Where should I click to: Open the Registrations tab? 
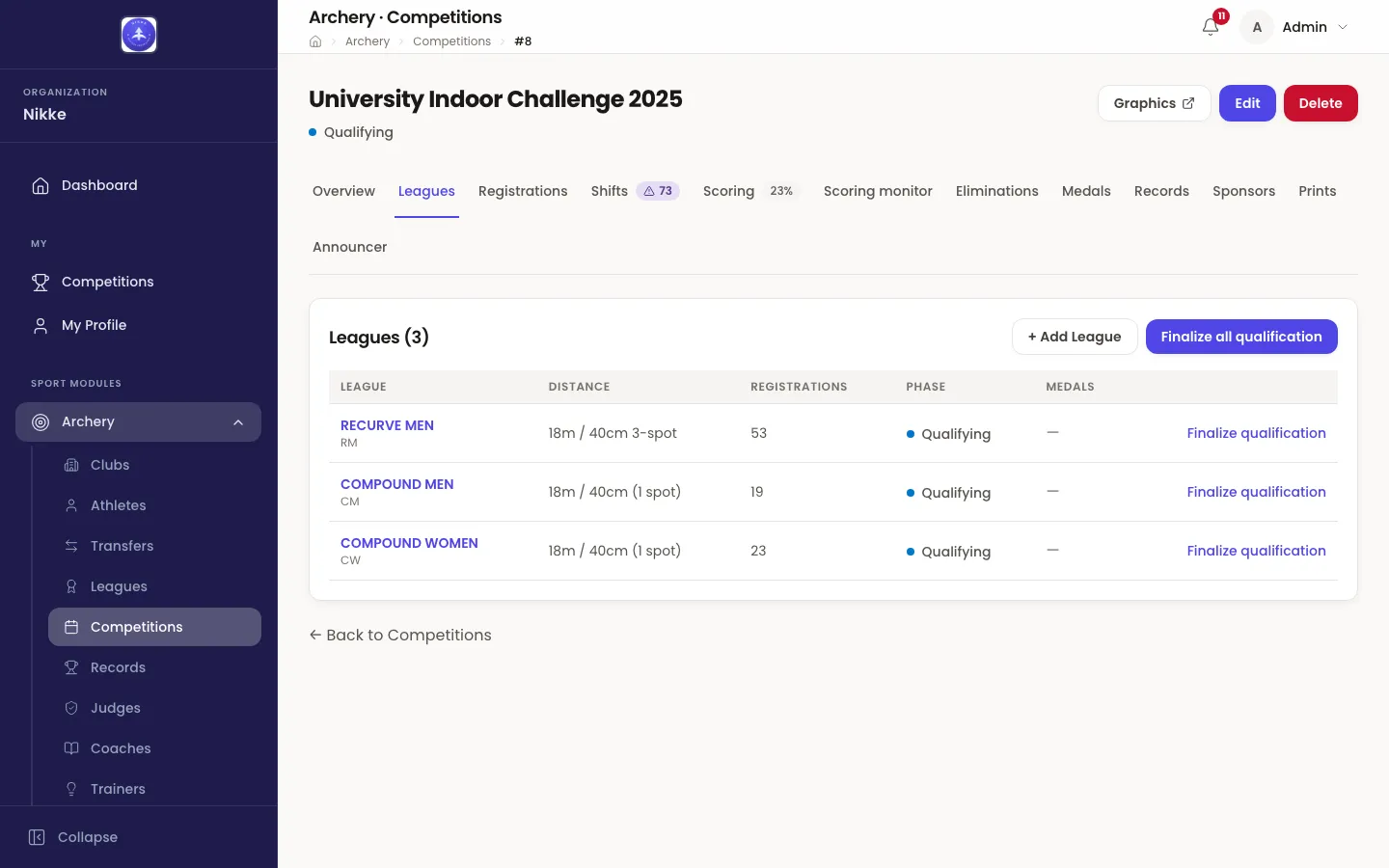[523, 191]
